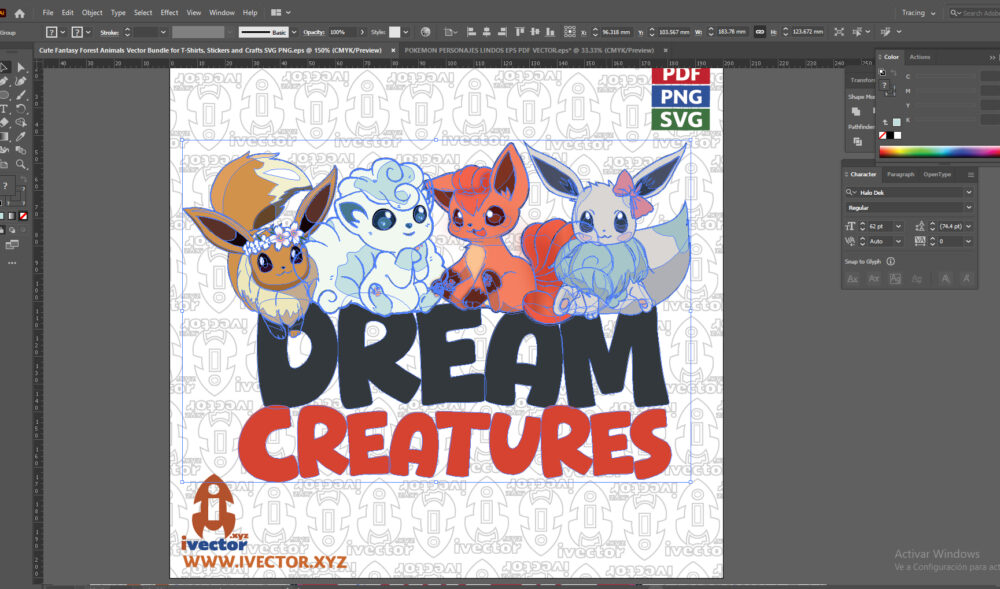Click Horizontal Align Center icon
1000x589 pixels.
tap(487, 32)
